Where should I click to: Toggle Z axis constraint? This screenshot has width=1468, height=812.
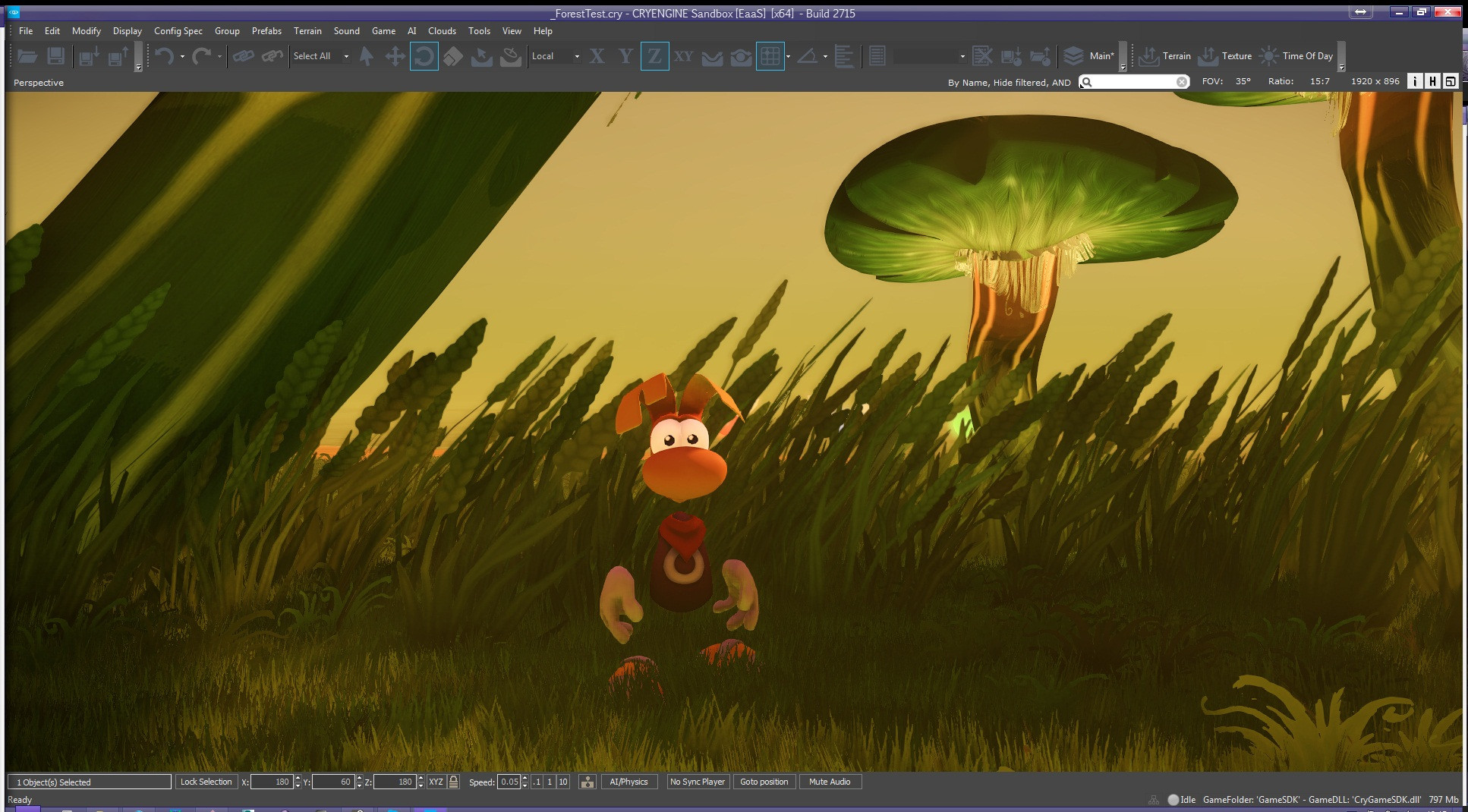(x=654, y=56)
